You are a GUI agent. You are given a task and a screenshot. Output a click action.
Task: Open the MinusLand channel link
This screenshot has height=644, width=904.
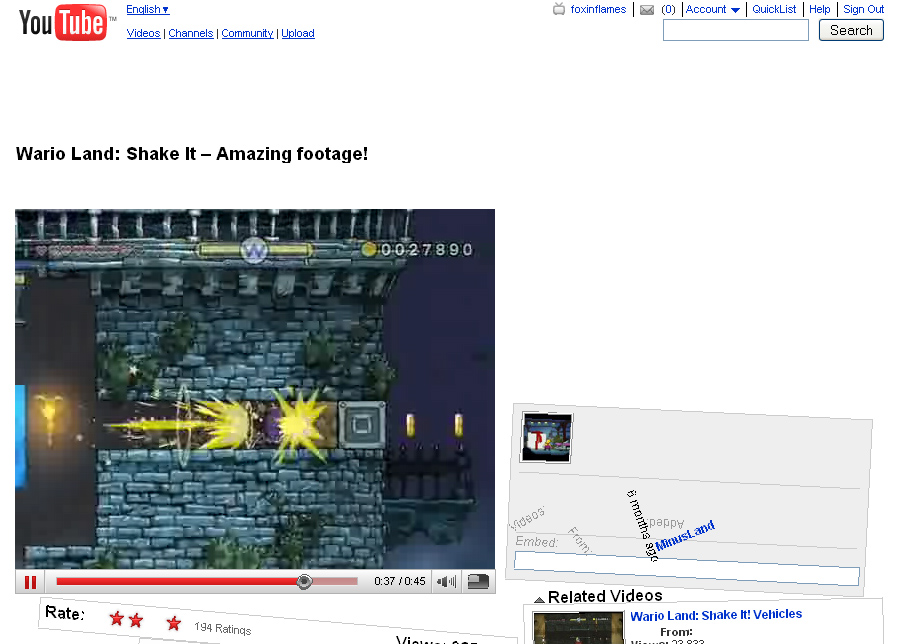pyautogui.click(x=685, y=536)
